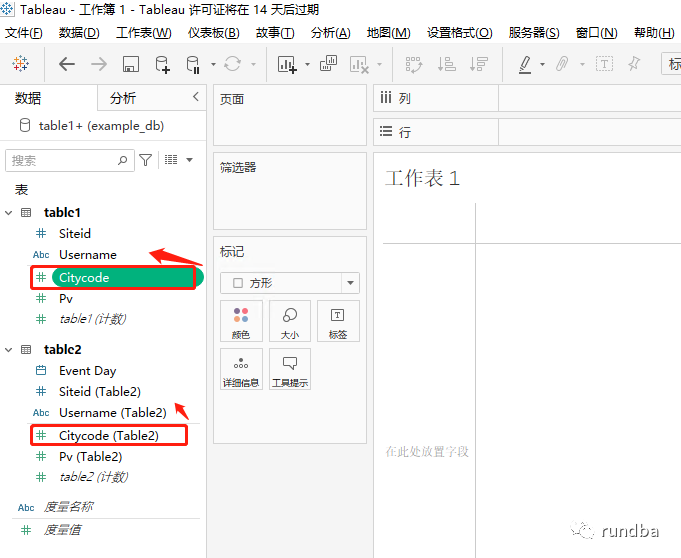This screenshot has height=558, width=681.
Task: Open the new worksheet dropdown arrow
Action: click(x=307, y=65)
